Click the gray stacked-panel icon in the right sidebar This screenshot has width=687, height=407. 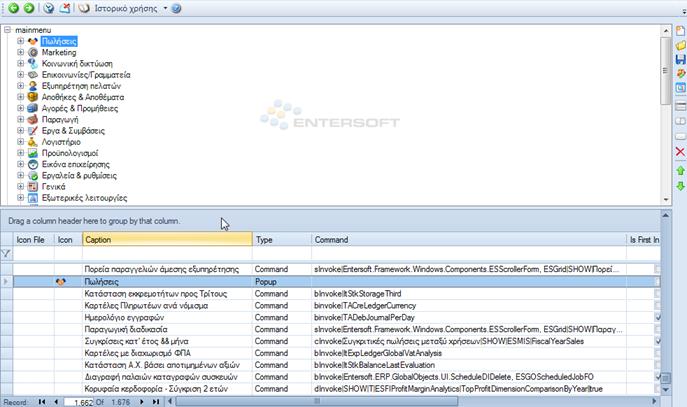tap(680, 106)
